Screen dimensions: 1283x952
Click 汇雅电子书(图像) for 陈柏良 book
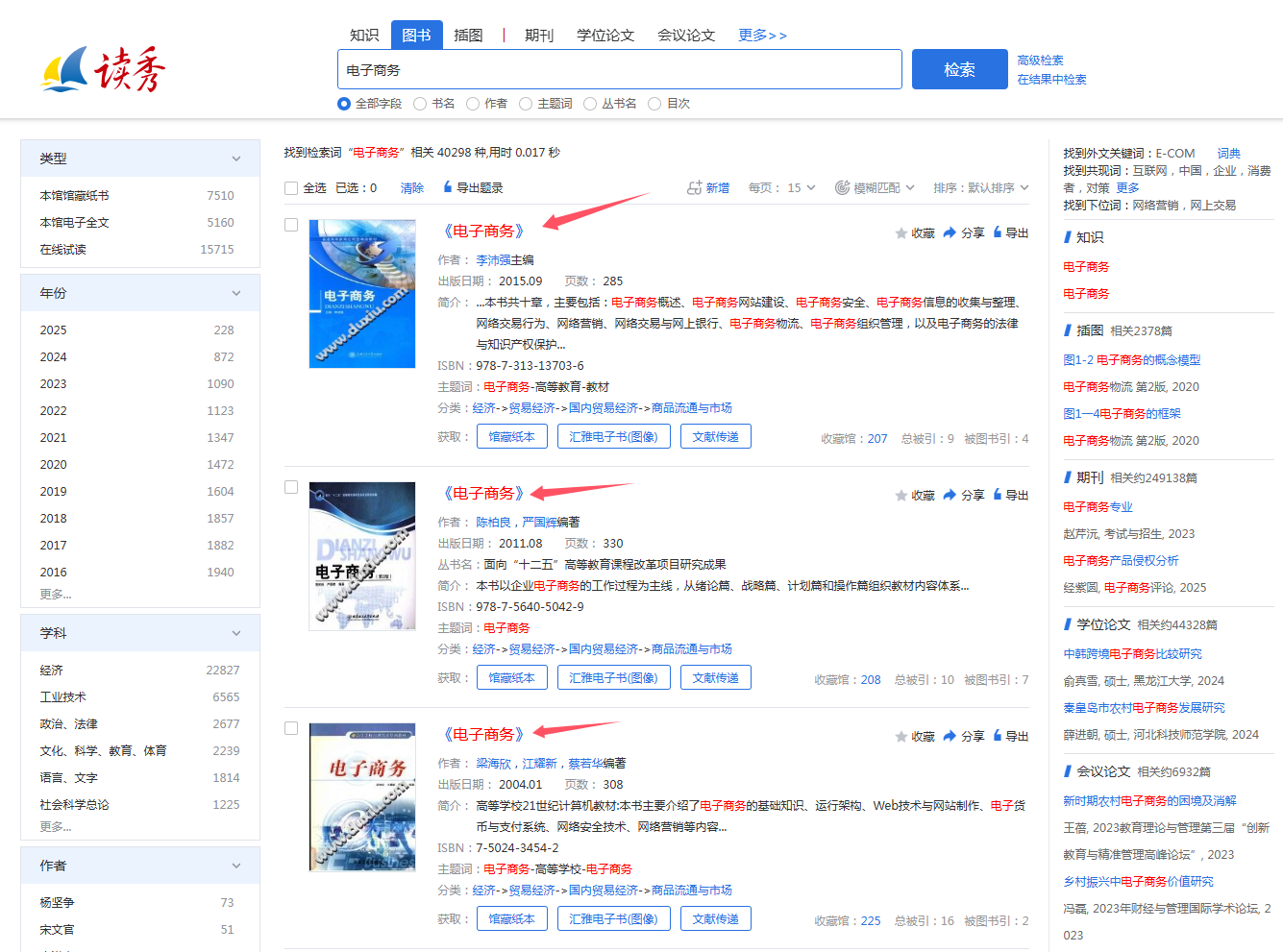point(613,678)
